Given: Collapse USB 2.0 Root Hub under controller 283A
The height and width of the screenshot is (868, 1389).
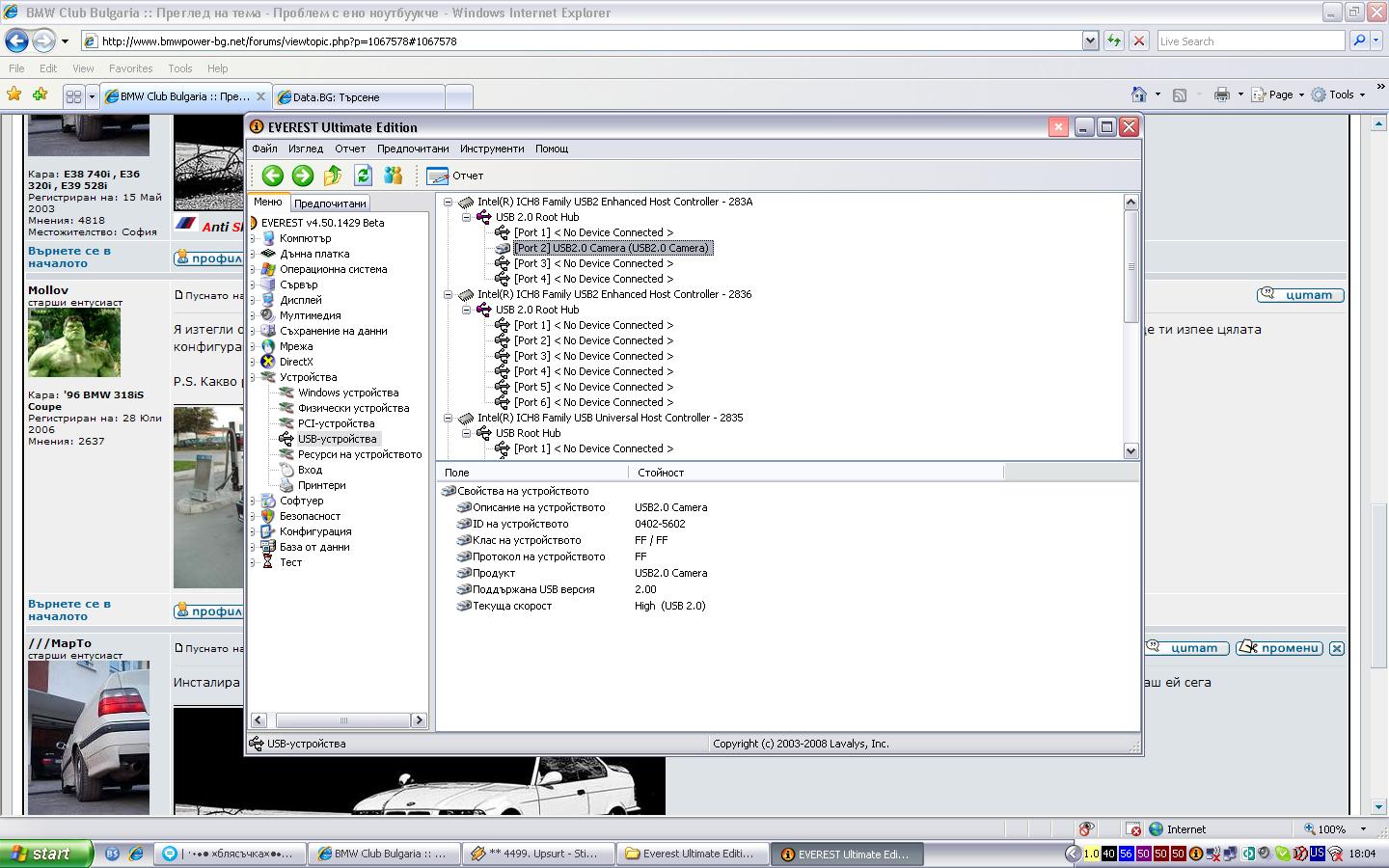Looking at the screenshot, I should 466,217.
